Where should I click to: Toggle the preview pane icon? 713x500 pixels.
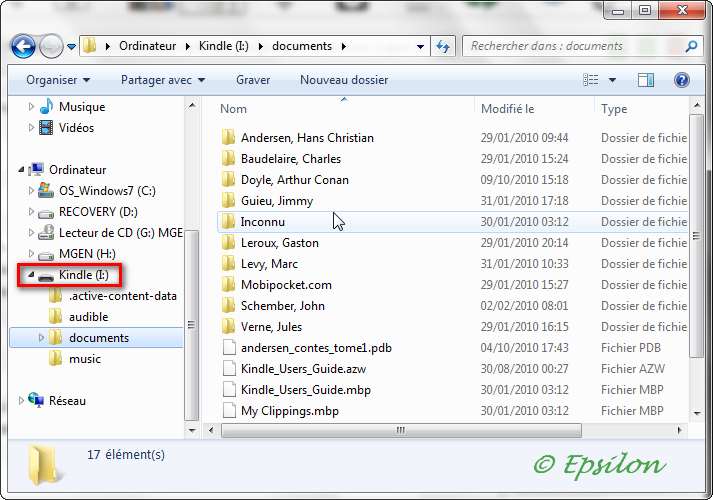(646, 80)
